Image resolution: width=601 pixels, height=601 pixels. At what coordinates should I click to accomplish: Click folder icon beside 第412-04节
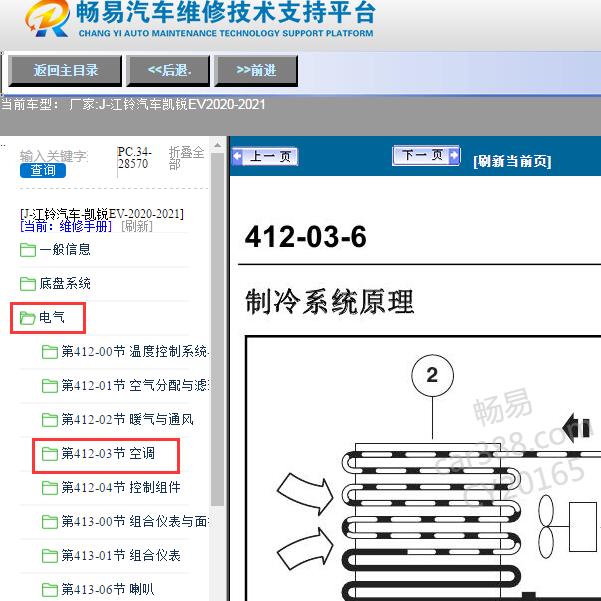(49, 488)
